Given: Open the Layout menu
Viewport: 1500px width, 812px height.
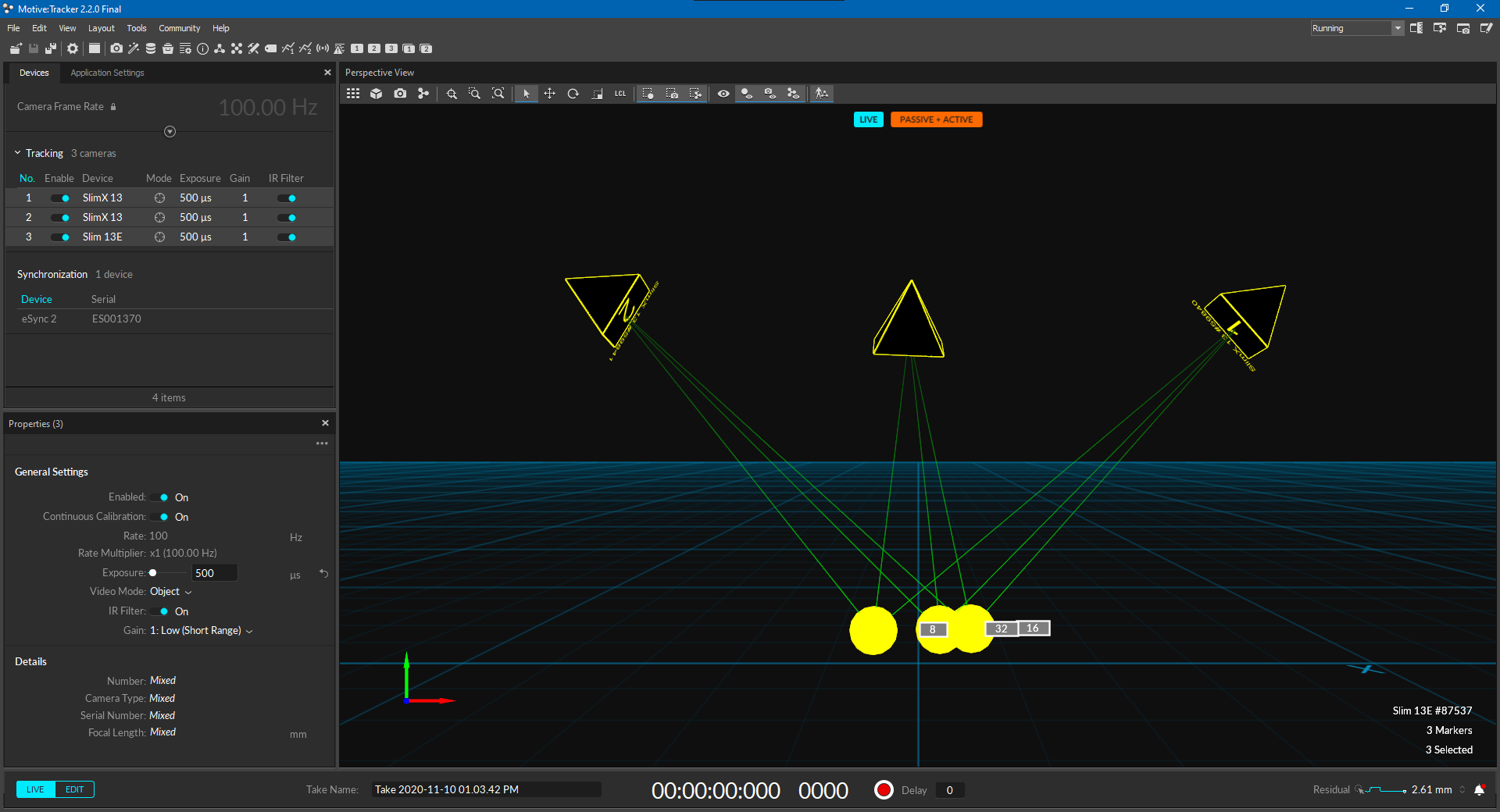Looking at the screenshot, I should pyautogui.click(x=101, y=28).
